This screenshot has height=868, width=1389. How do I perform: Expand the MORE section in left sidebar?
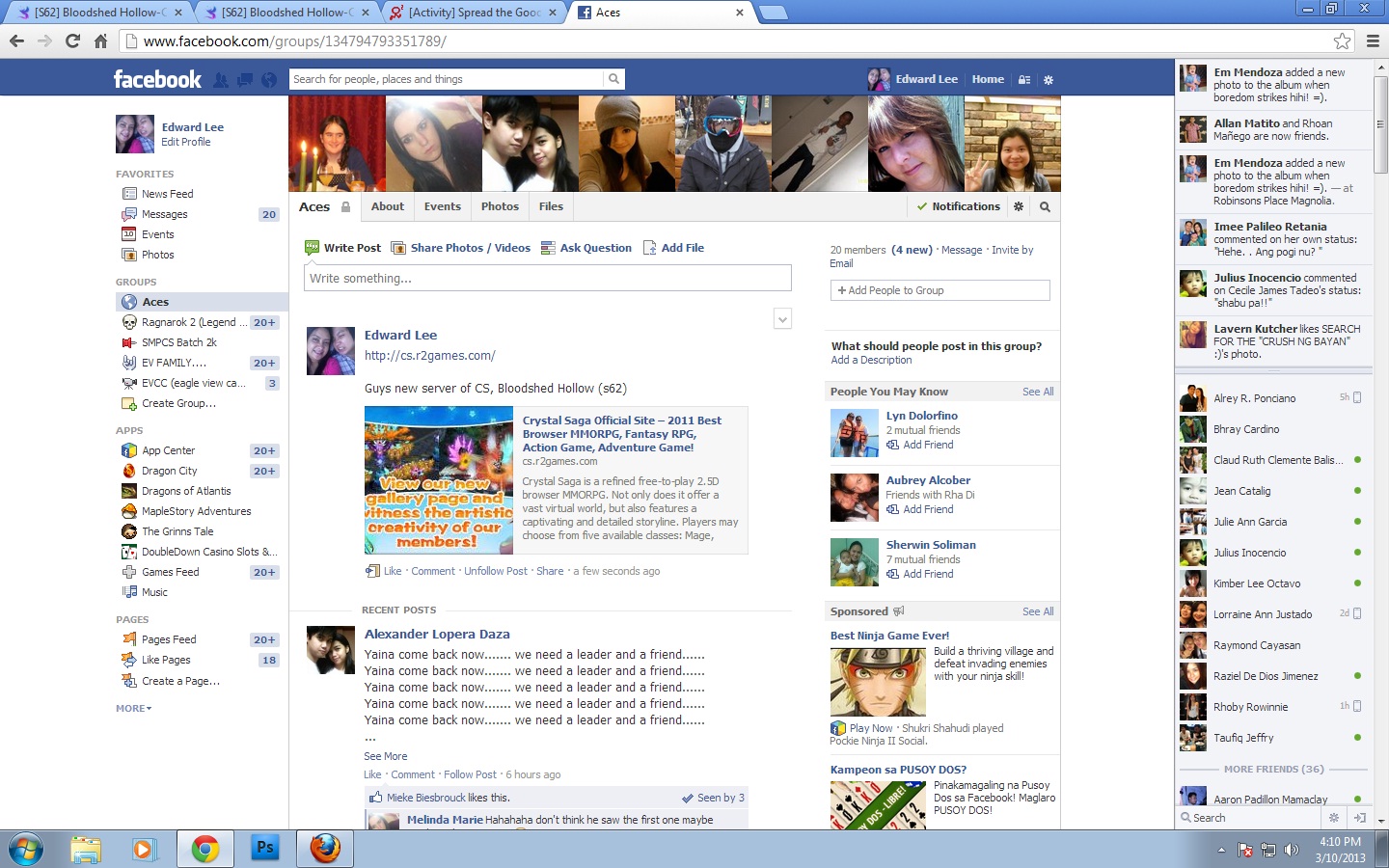point(133,708)
